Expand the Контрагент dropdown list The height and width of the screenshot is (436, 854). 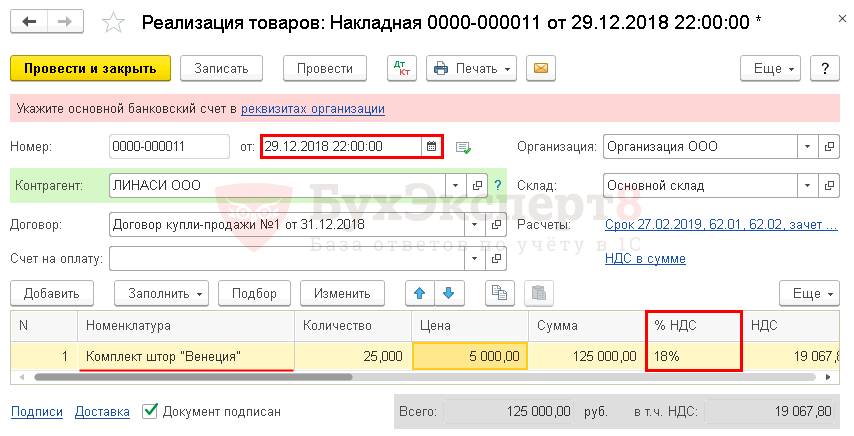coord(455,185)
